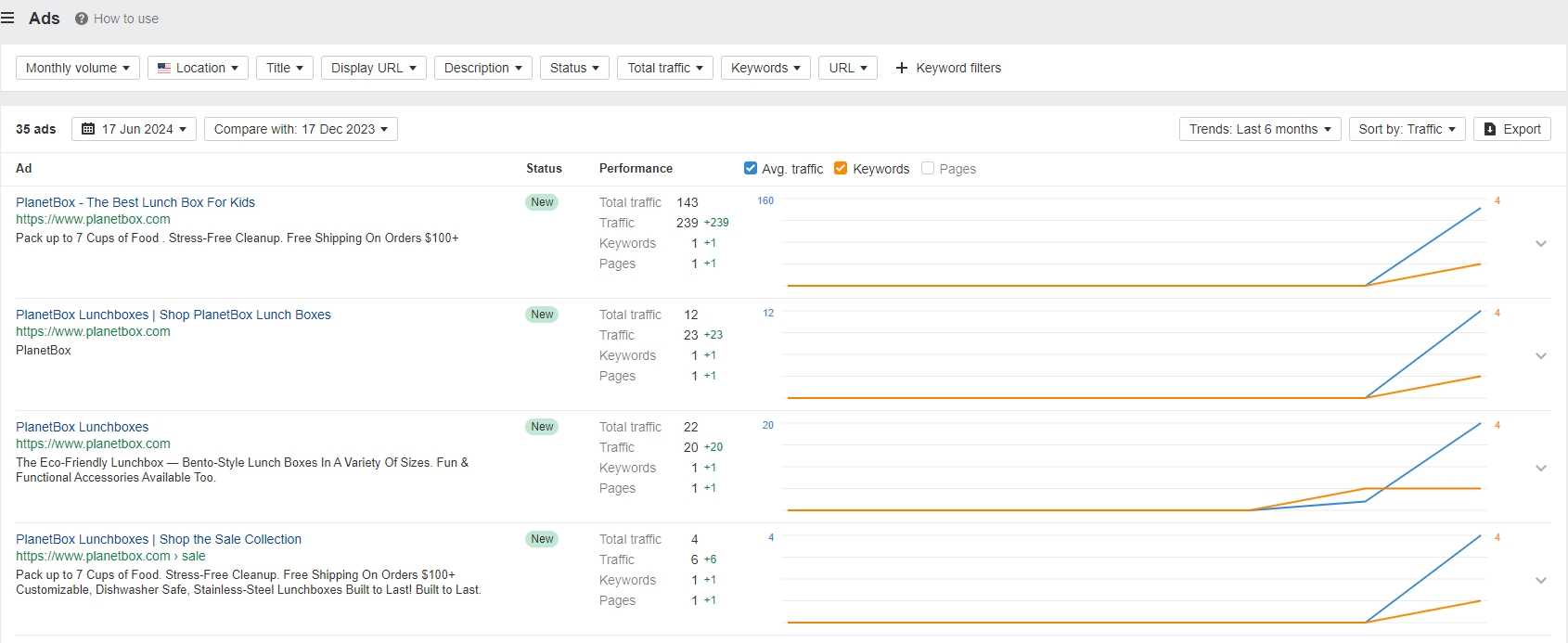This screenshot has height=643, width=1568.
Task: Click the 35 ads count label
Action: [x=36, y=129]
